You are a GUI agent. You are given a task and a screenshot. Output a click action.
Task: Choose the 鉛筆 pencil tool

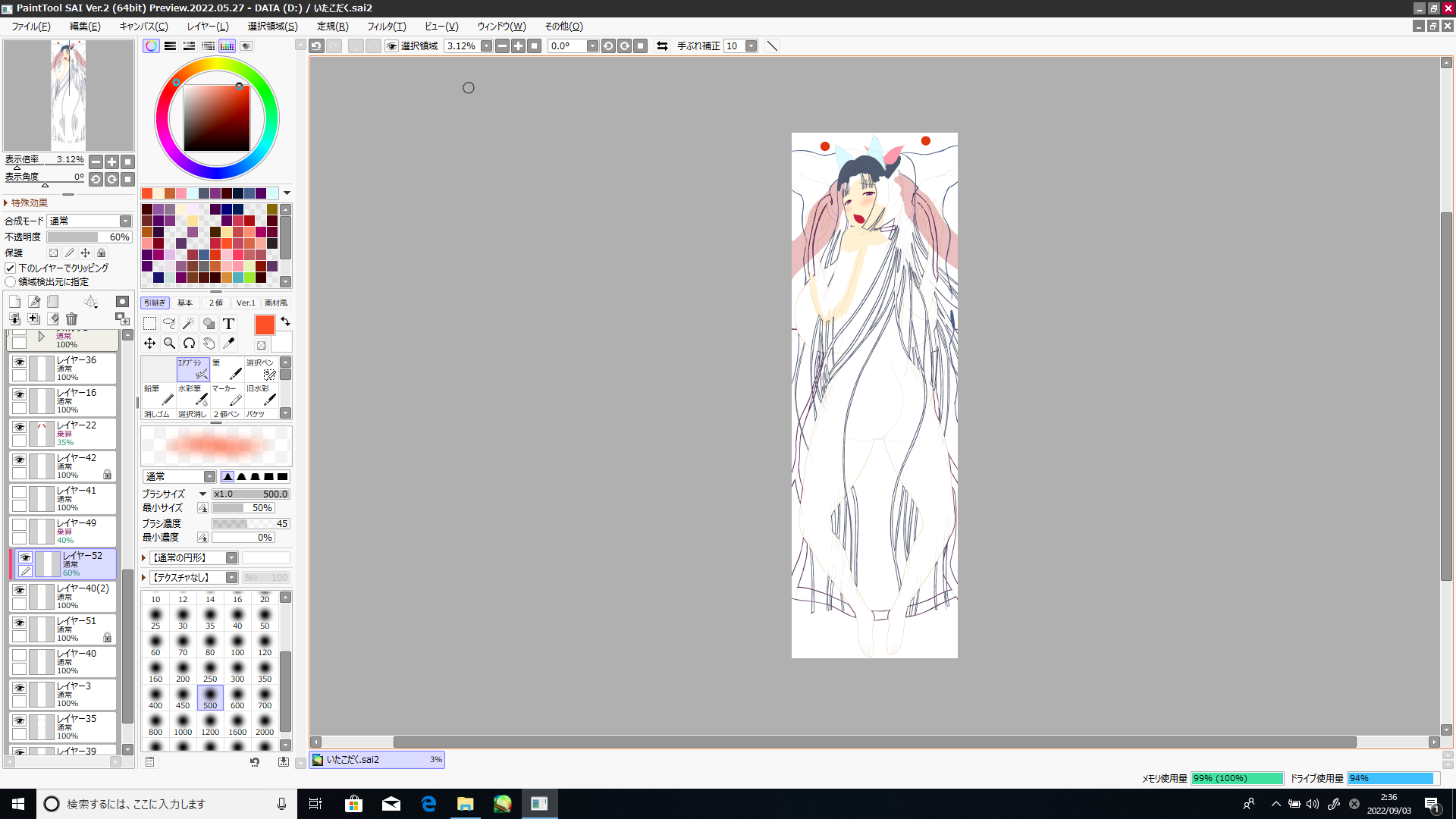point(159,396)
